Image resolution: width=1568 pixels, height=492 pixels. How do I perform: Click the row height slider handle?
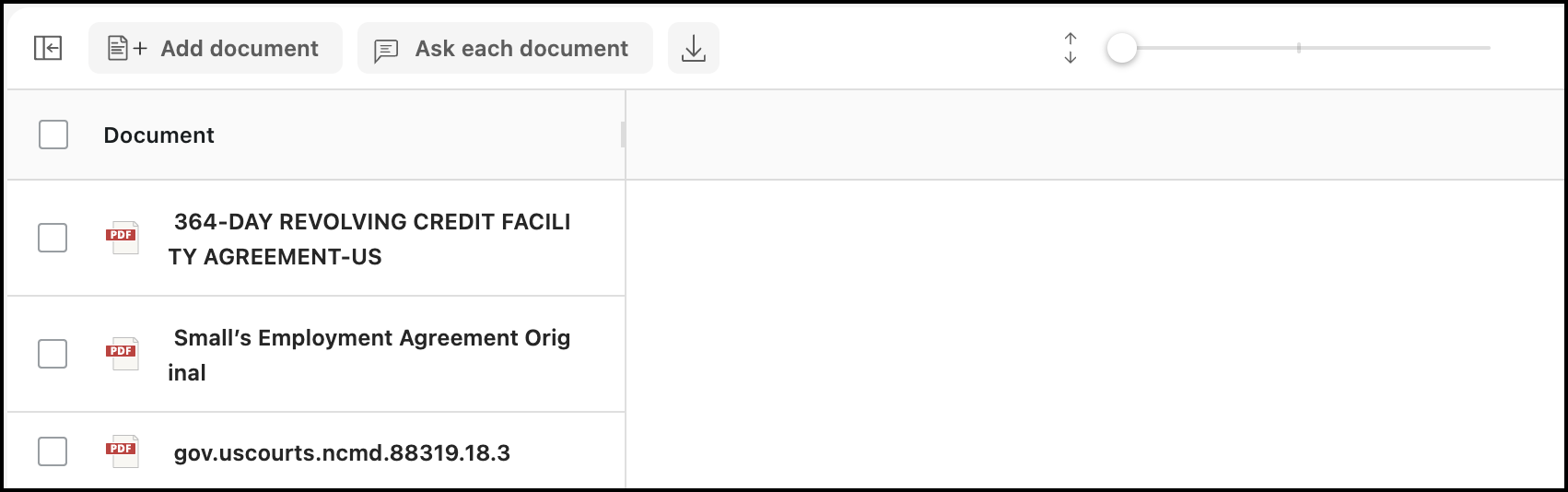(1122, 48)
